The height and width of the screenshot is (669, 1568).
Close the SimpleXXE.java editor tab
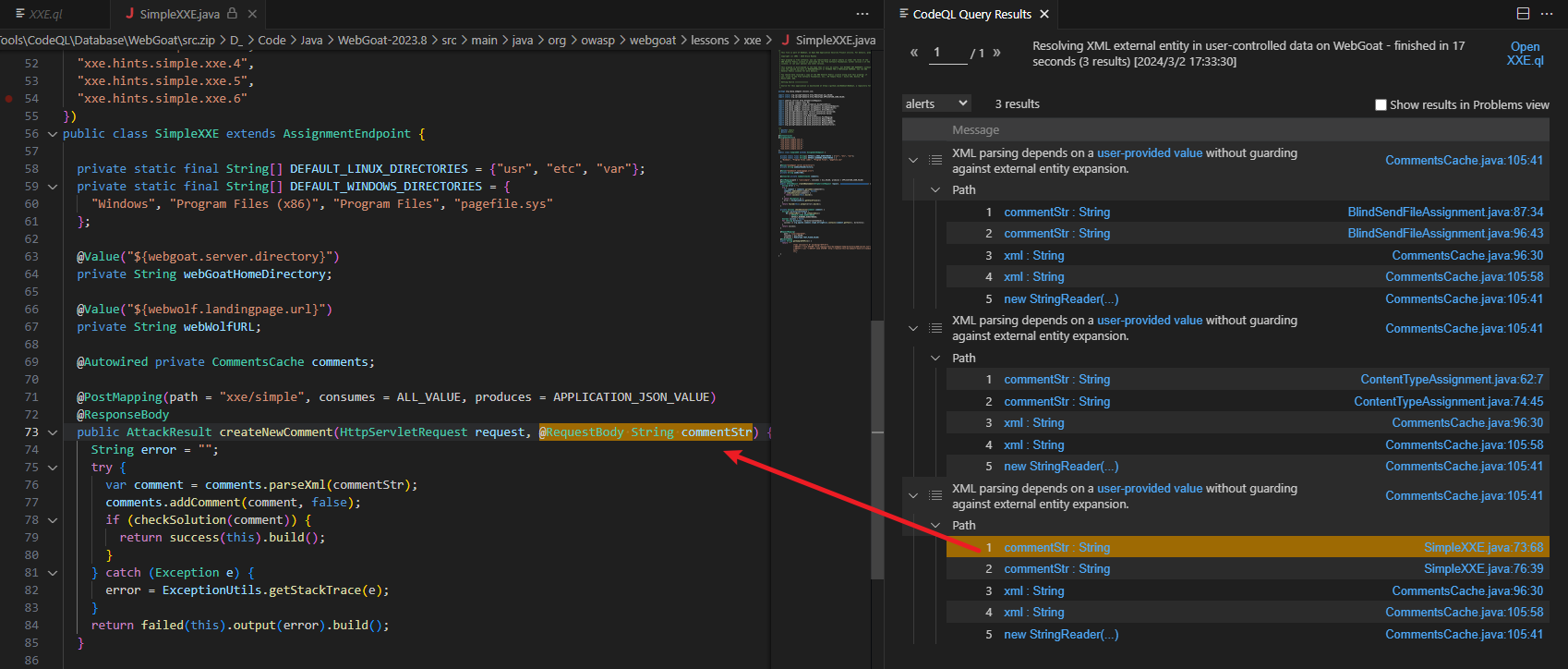click(x=252, y=14)
